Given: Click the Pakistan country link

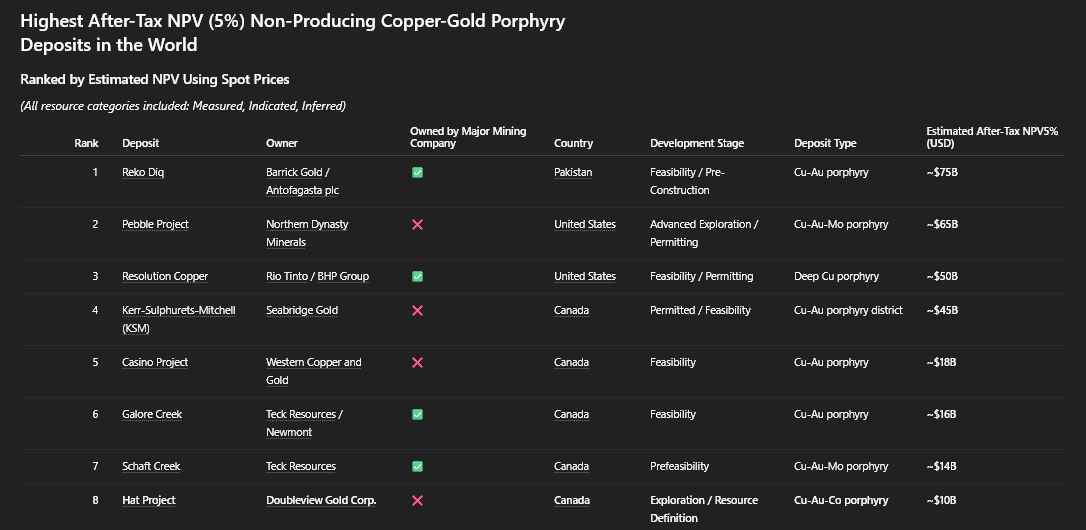Looking at the screenshot, I should tap(573, 172).
